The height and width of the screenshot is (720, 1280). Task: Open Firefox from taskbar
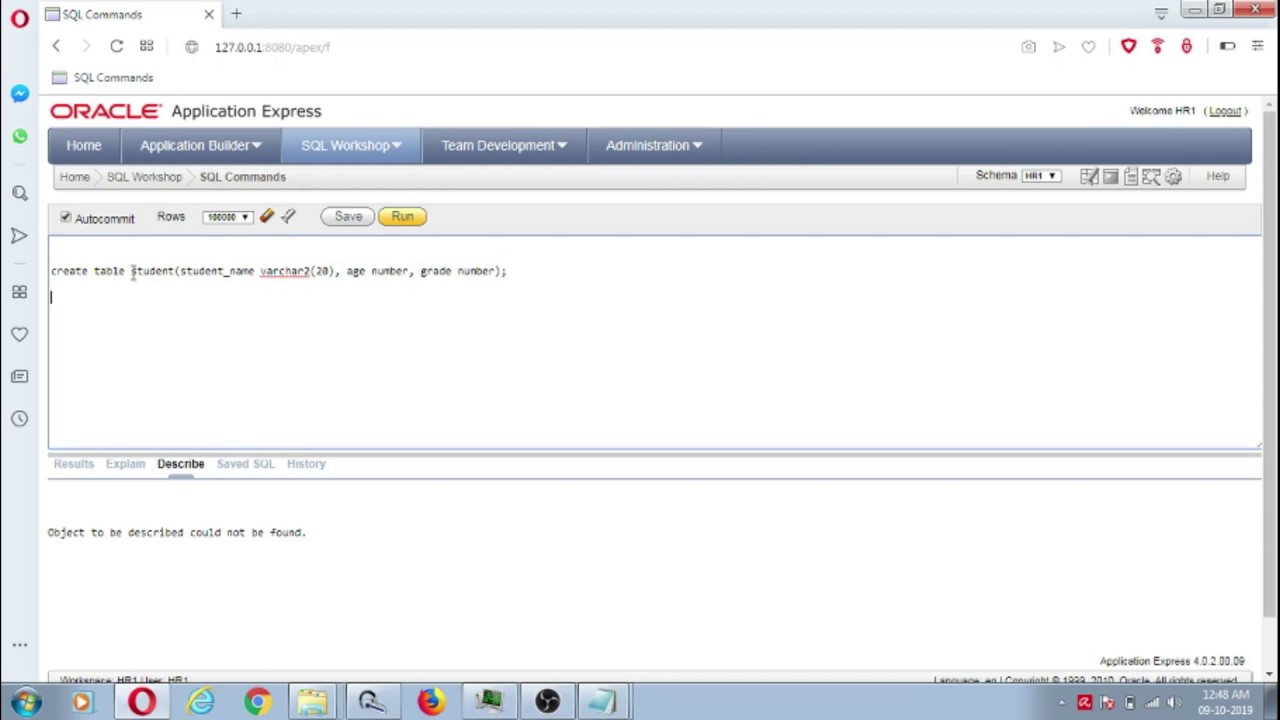tap(431, 702)
